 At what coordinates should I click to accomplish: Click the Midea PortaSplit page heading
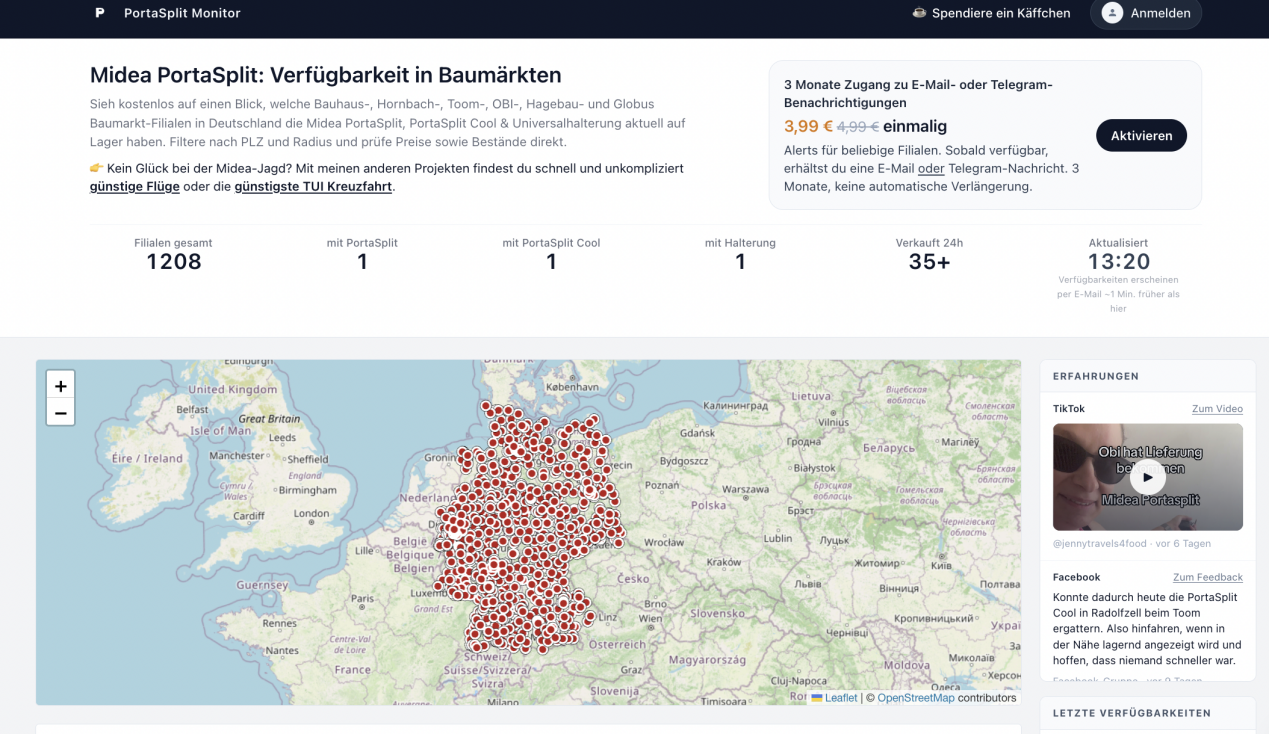pyautogui.click(x=326, y=75)
